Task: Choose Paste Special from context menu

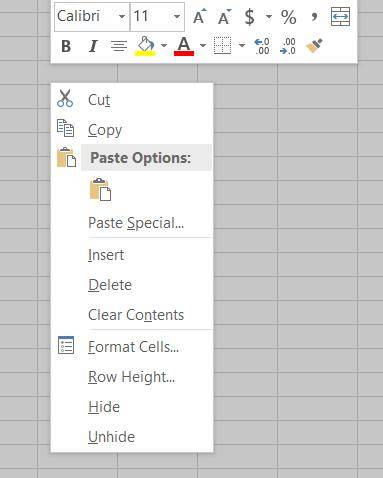Action: (x=136, y=223)
